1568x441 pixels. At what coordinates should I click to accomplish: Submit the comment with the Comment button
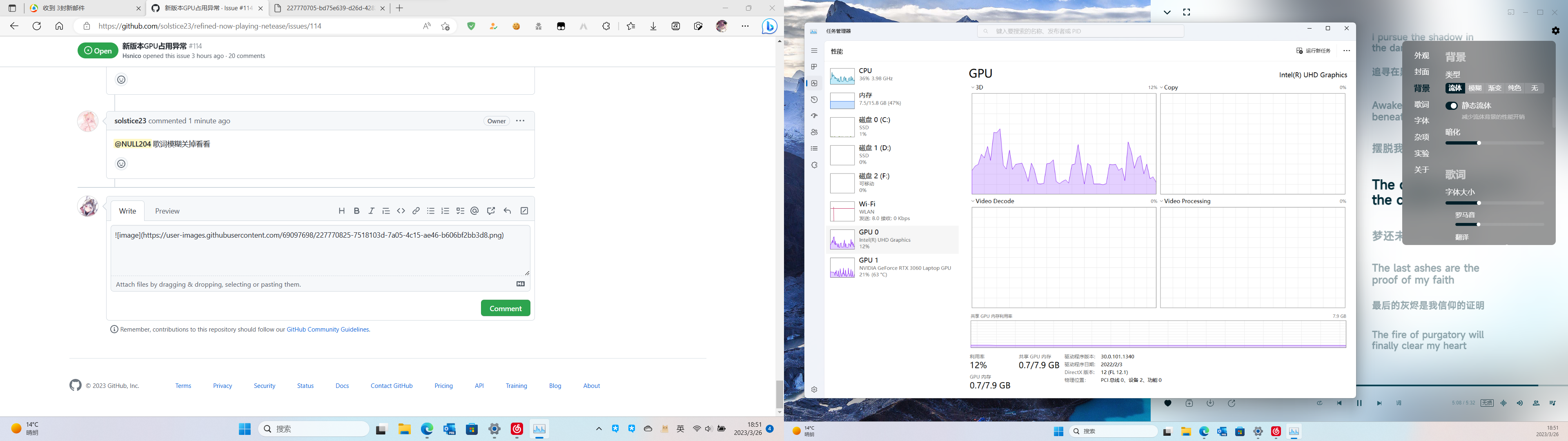(505, 307)
